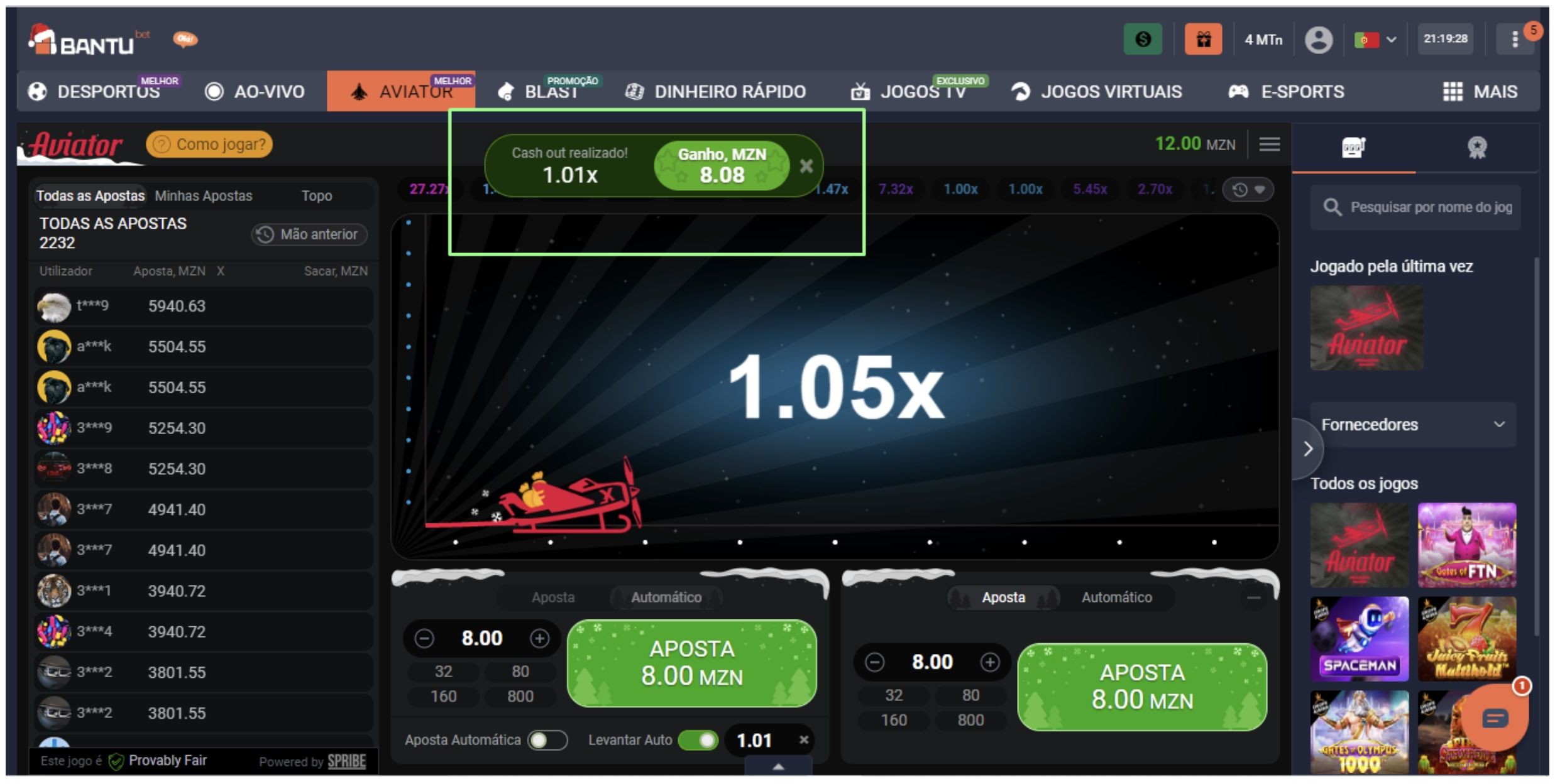This screenshot has width=1555, height=784.
Task: Click the search magnifier icon
Action: coord(1332,207)
